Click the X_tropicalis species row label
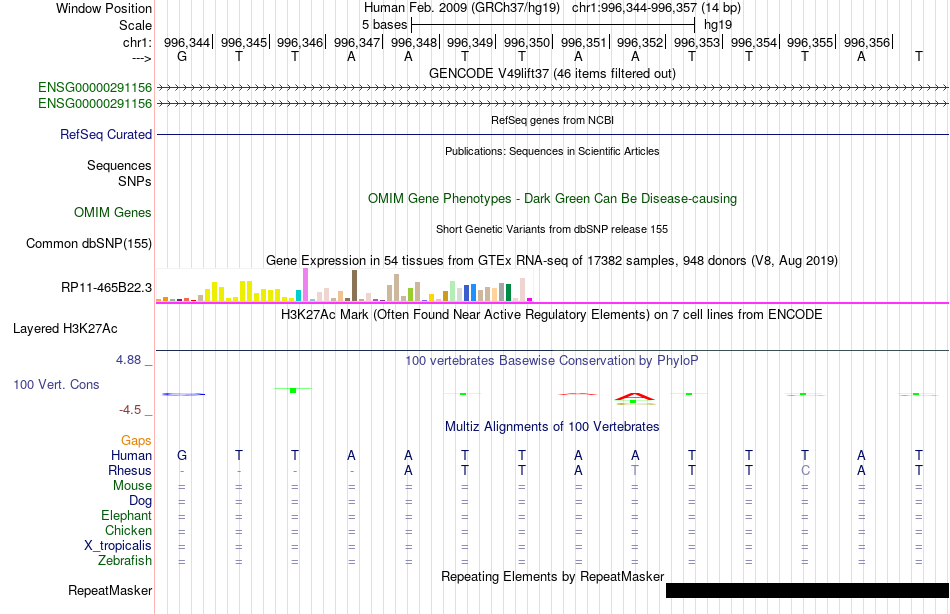Image resolution: width=950 pixels, height=614 pixels. click(118, 546)
